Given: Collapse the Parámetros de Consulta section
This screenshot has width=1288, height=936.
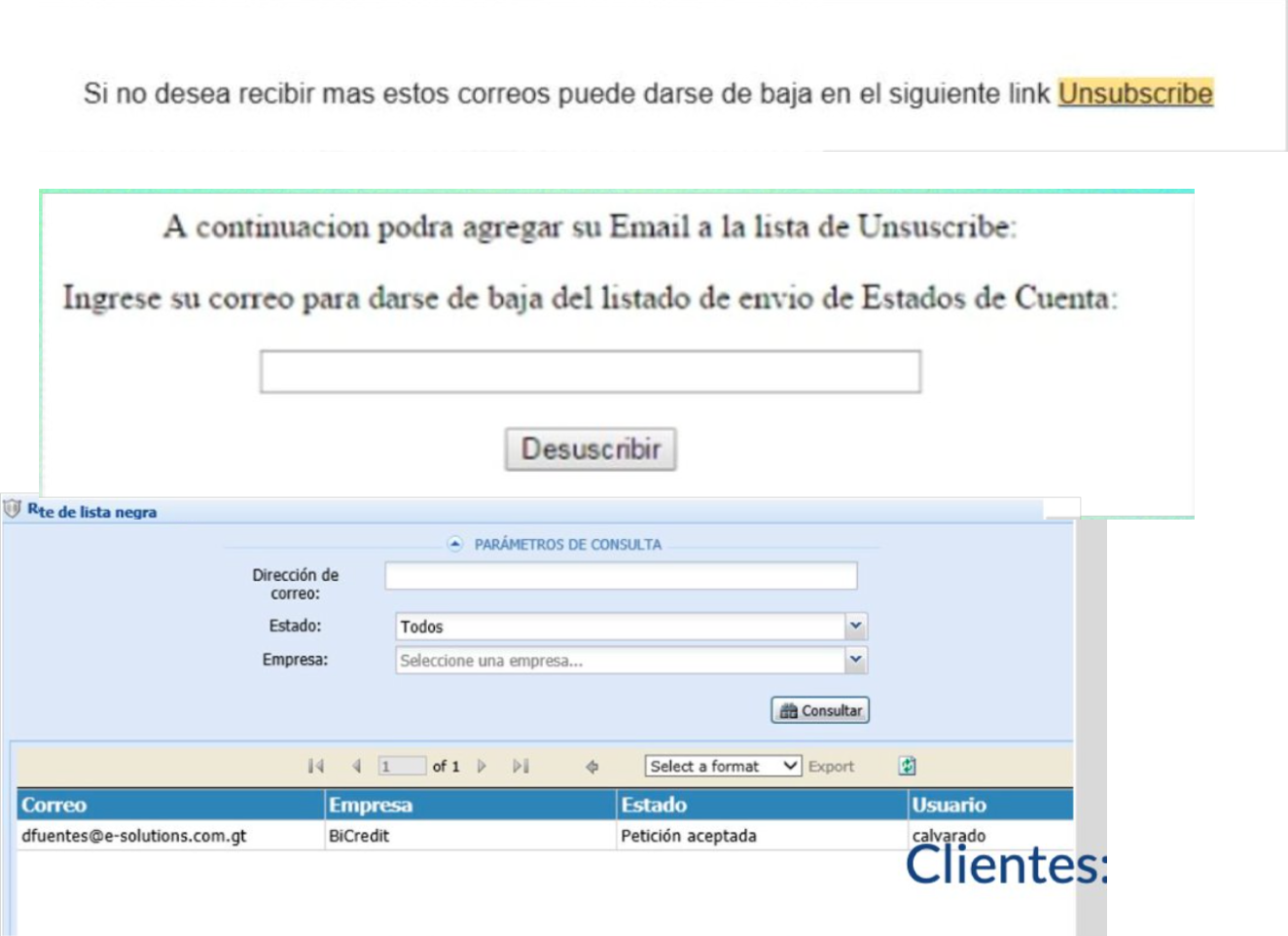Looking at the screenshot, I should pyautogui.click(x=455, y=544).
